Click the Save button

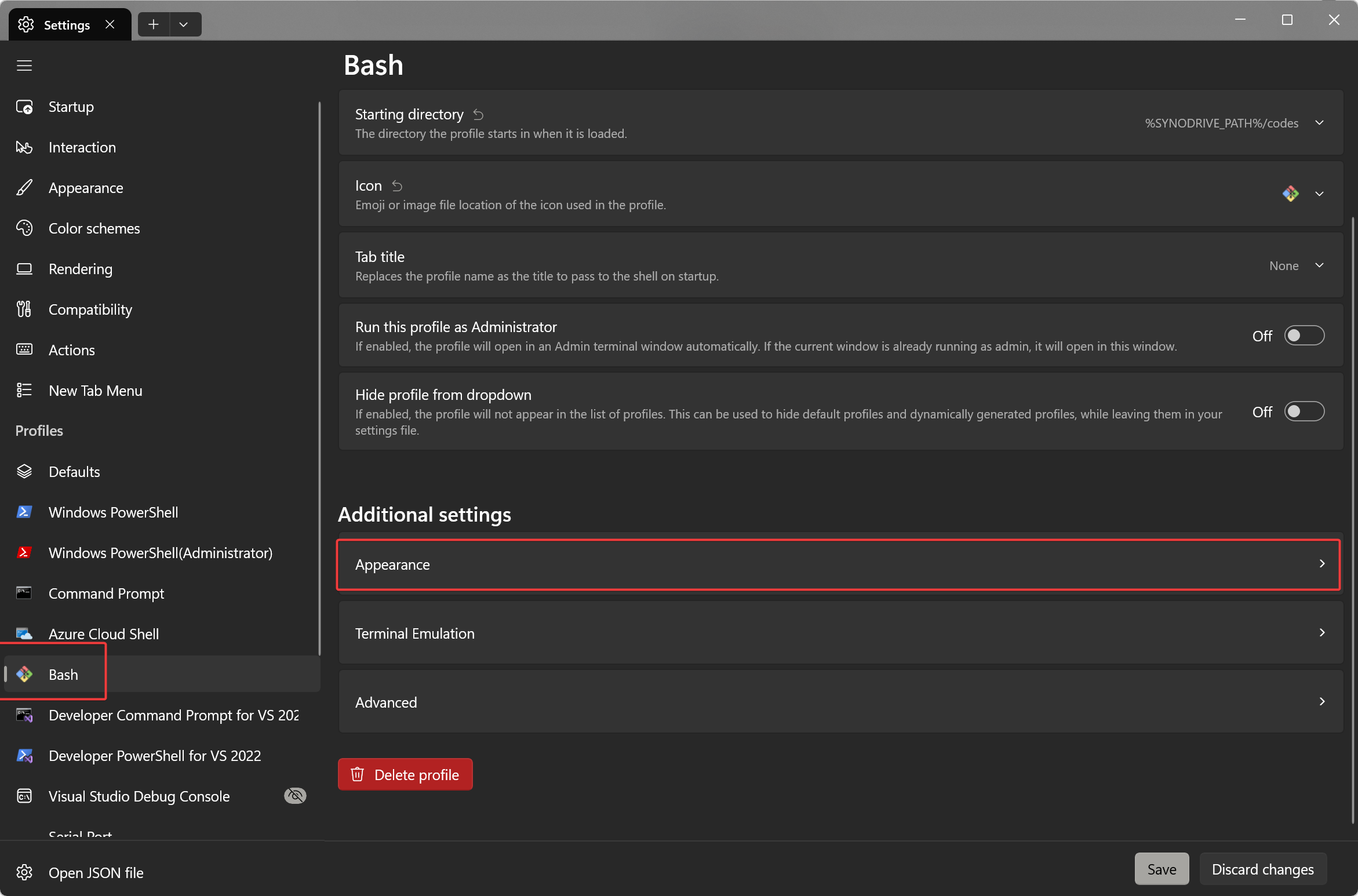tap(1160, 869)
